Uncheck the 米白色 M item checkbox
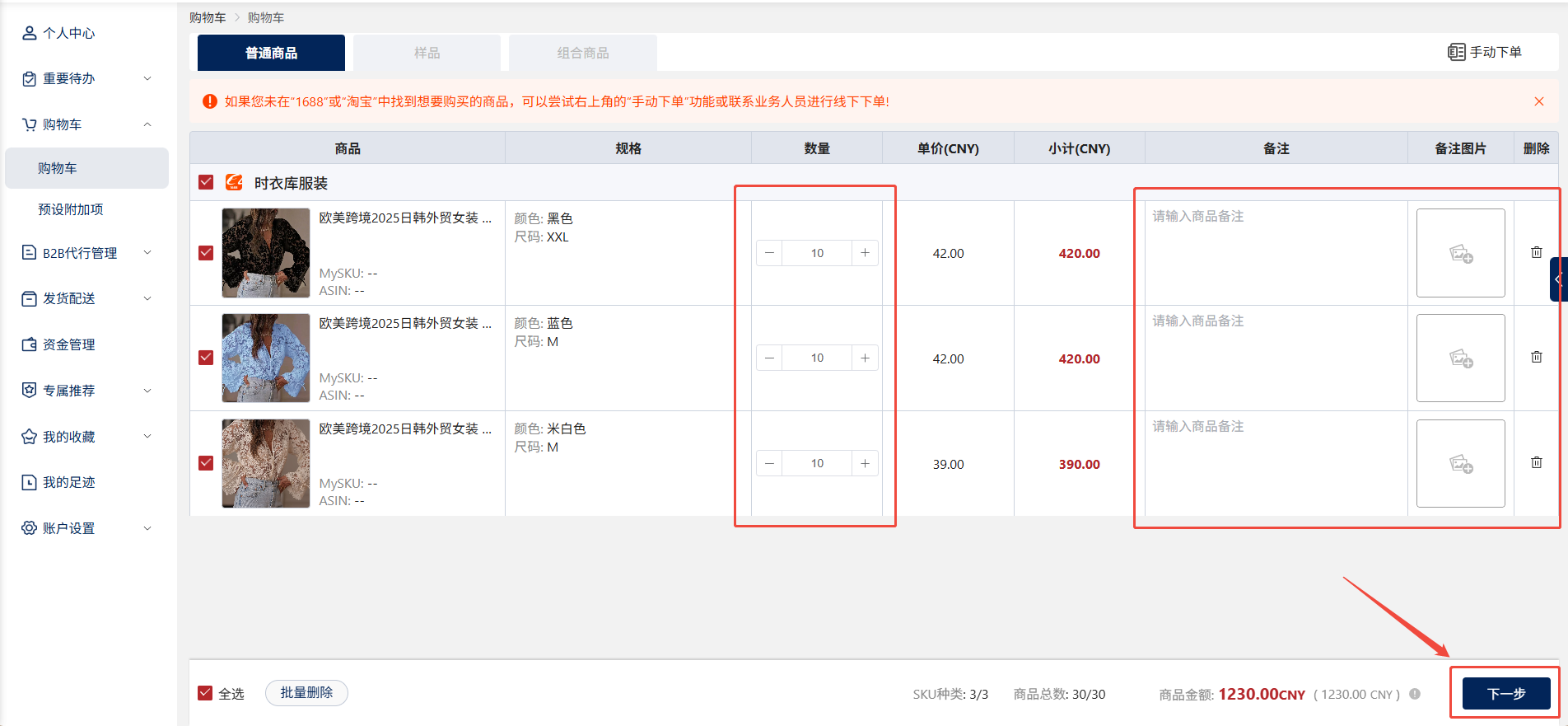 point(206,463)
